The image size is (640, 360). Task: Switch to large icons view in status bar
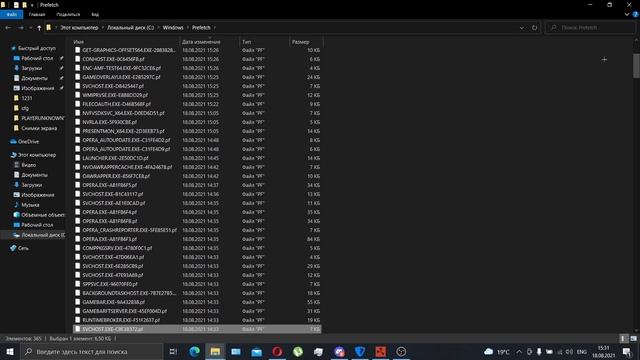tap(633, 338)
